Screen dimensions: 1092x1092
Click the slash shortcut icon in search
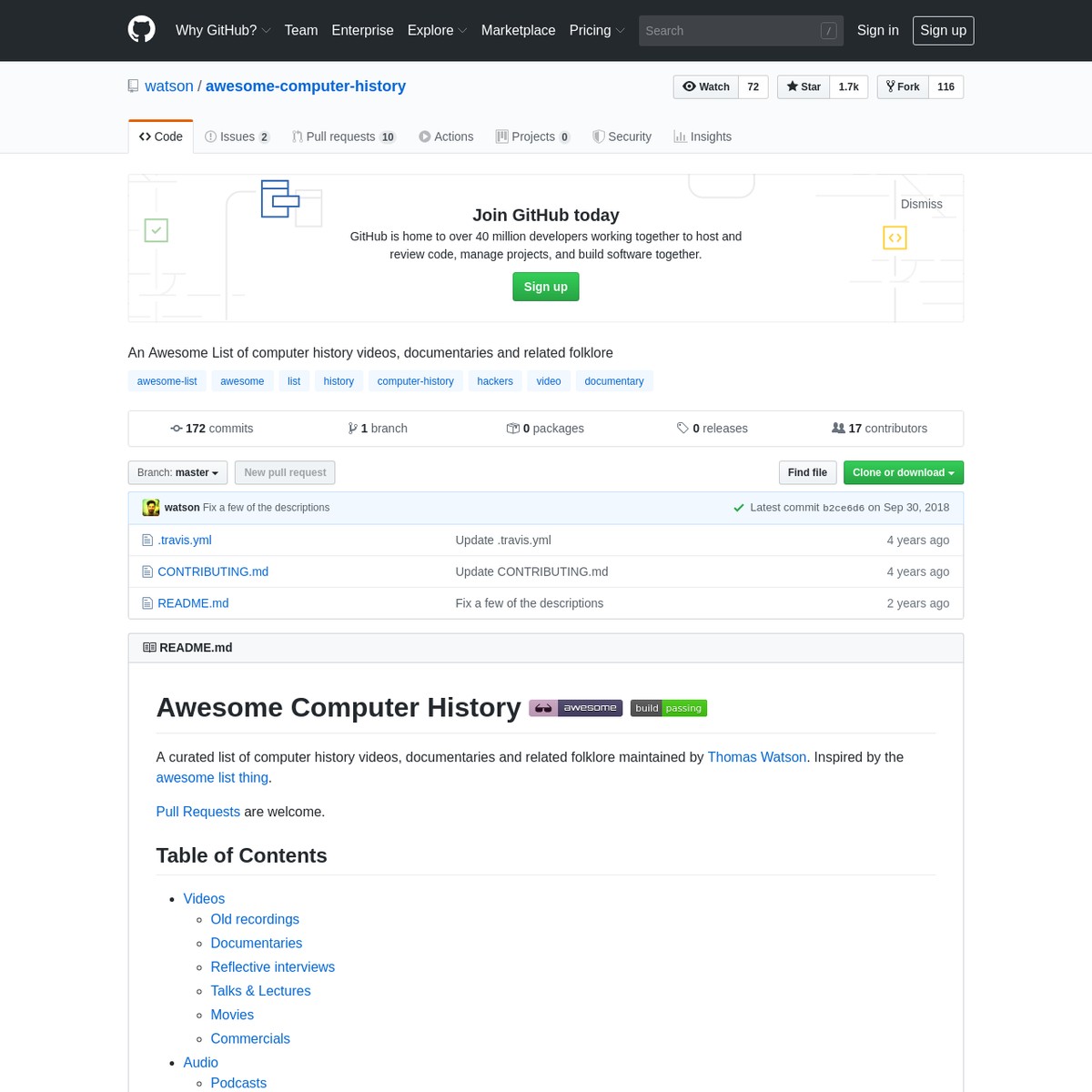828,31
